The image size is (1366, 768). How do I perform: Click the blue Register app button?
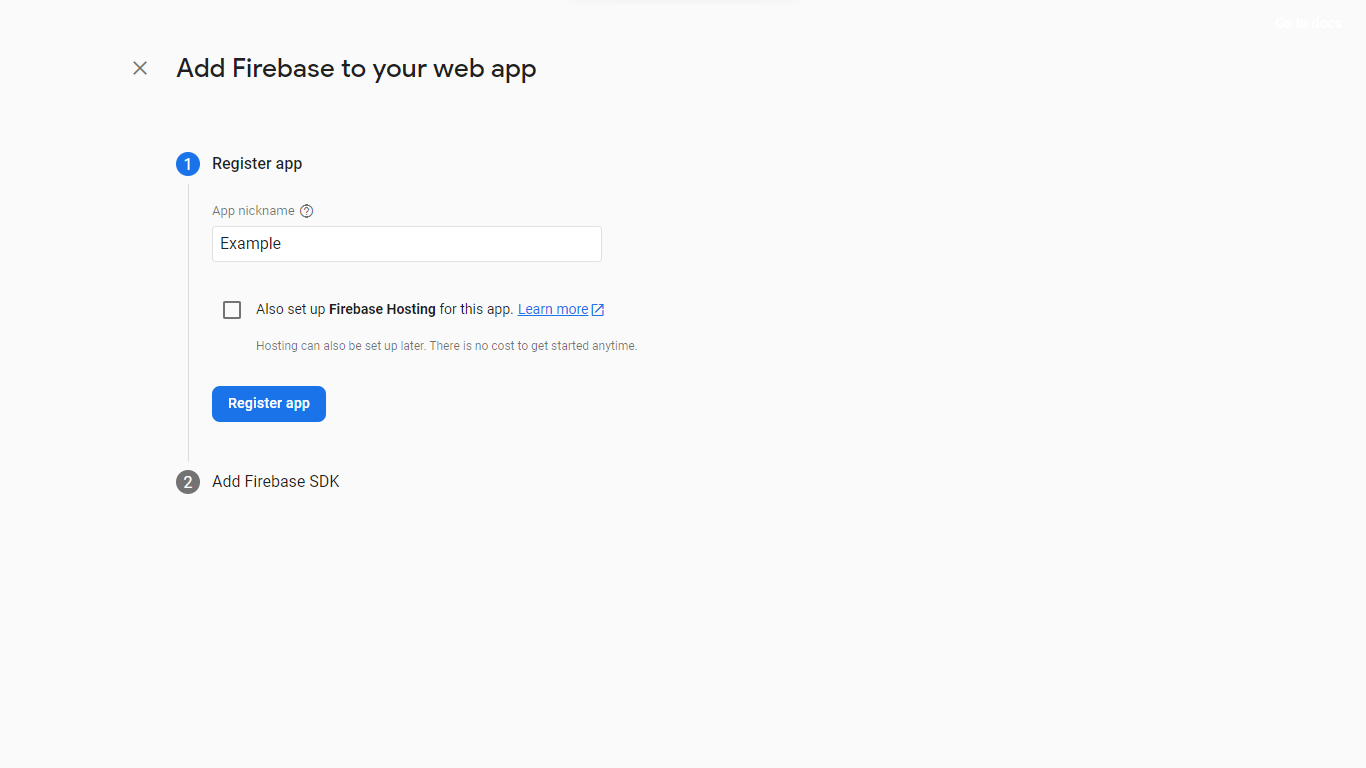[x=269, y=404]
